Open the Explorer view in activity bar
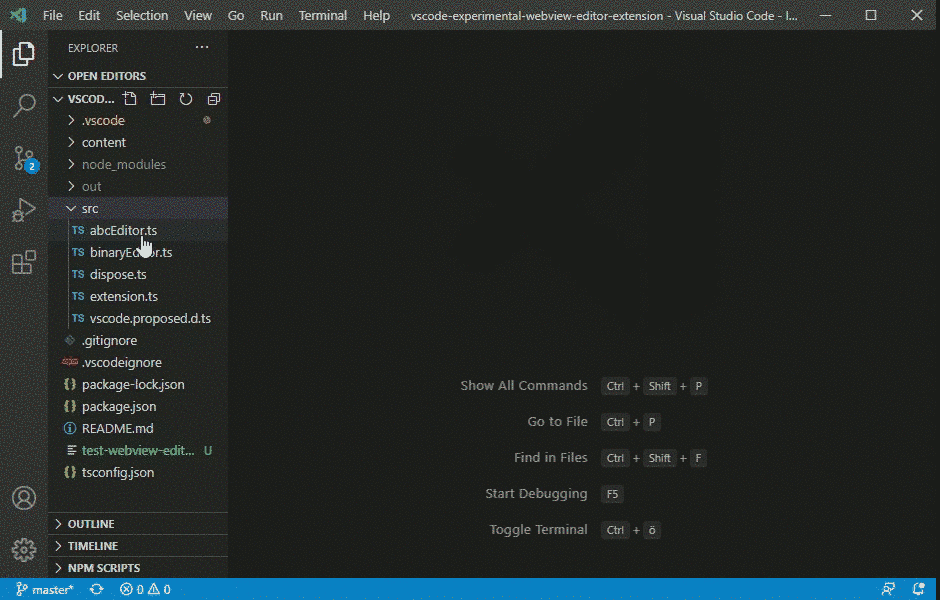 [24, 54]
